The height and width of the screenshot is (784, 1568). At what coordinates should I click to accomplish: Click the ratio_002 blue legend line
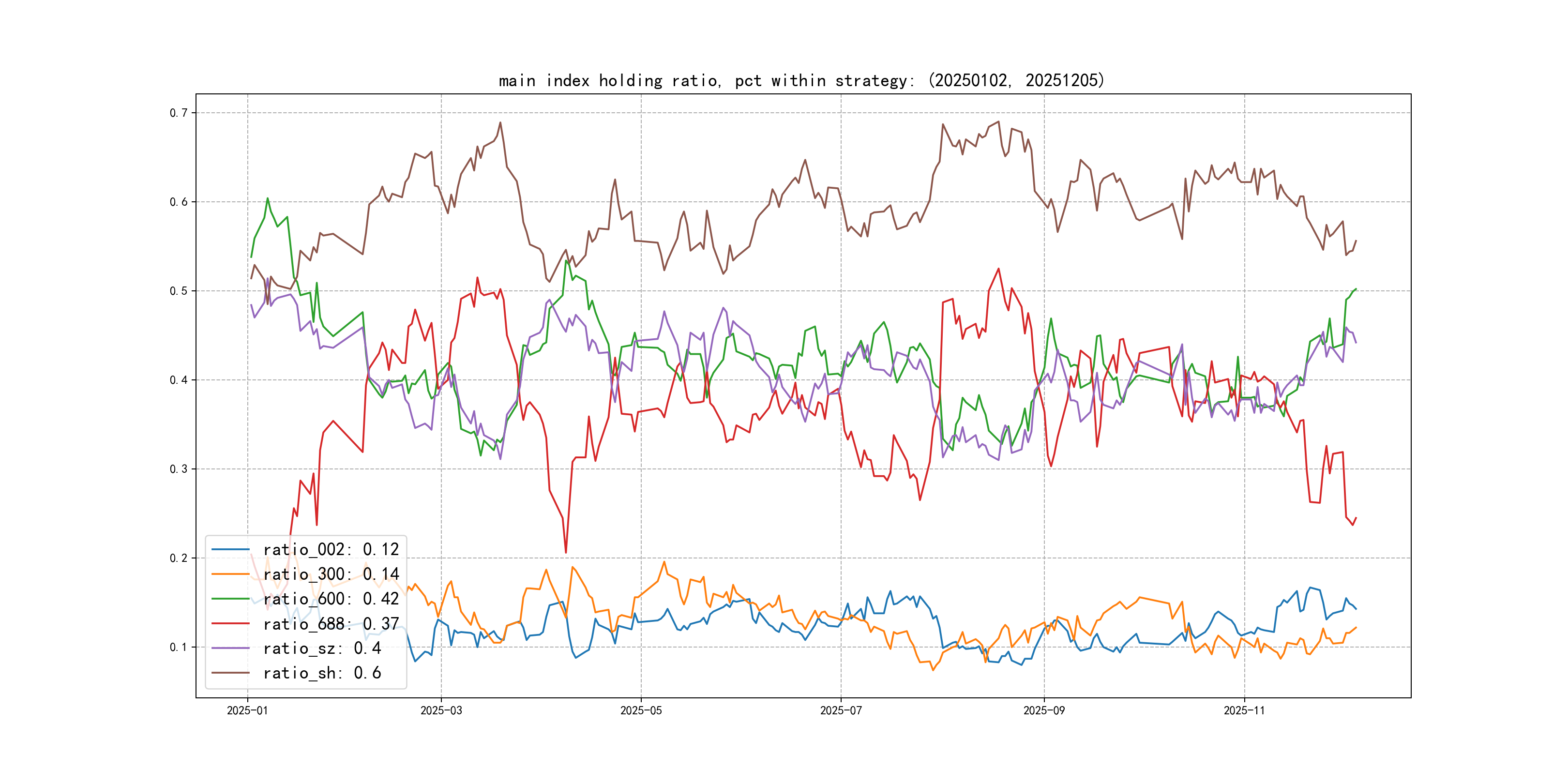pos(230,549)
